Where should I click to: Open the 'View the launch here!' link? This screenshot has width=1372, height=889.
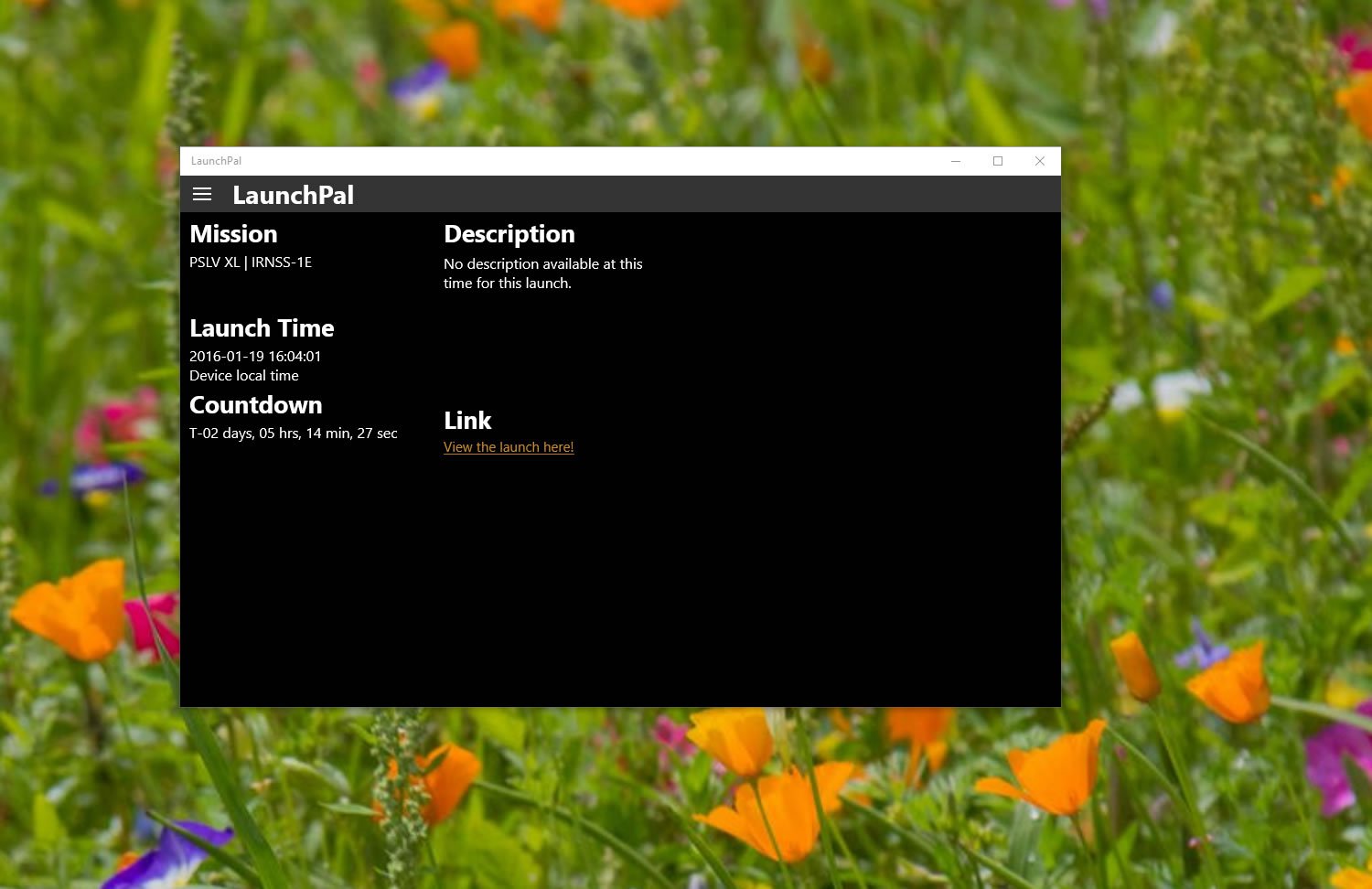(x=509, y=447)
